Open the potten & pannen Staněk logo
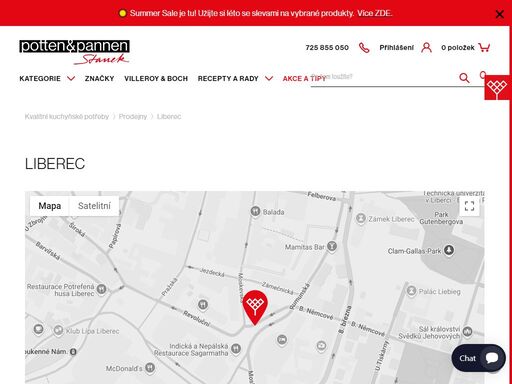 coord(74,52)
